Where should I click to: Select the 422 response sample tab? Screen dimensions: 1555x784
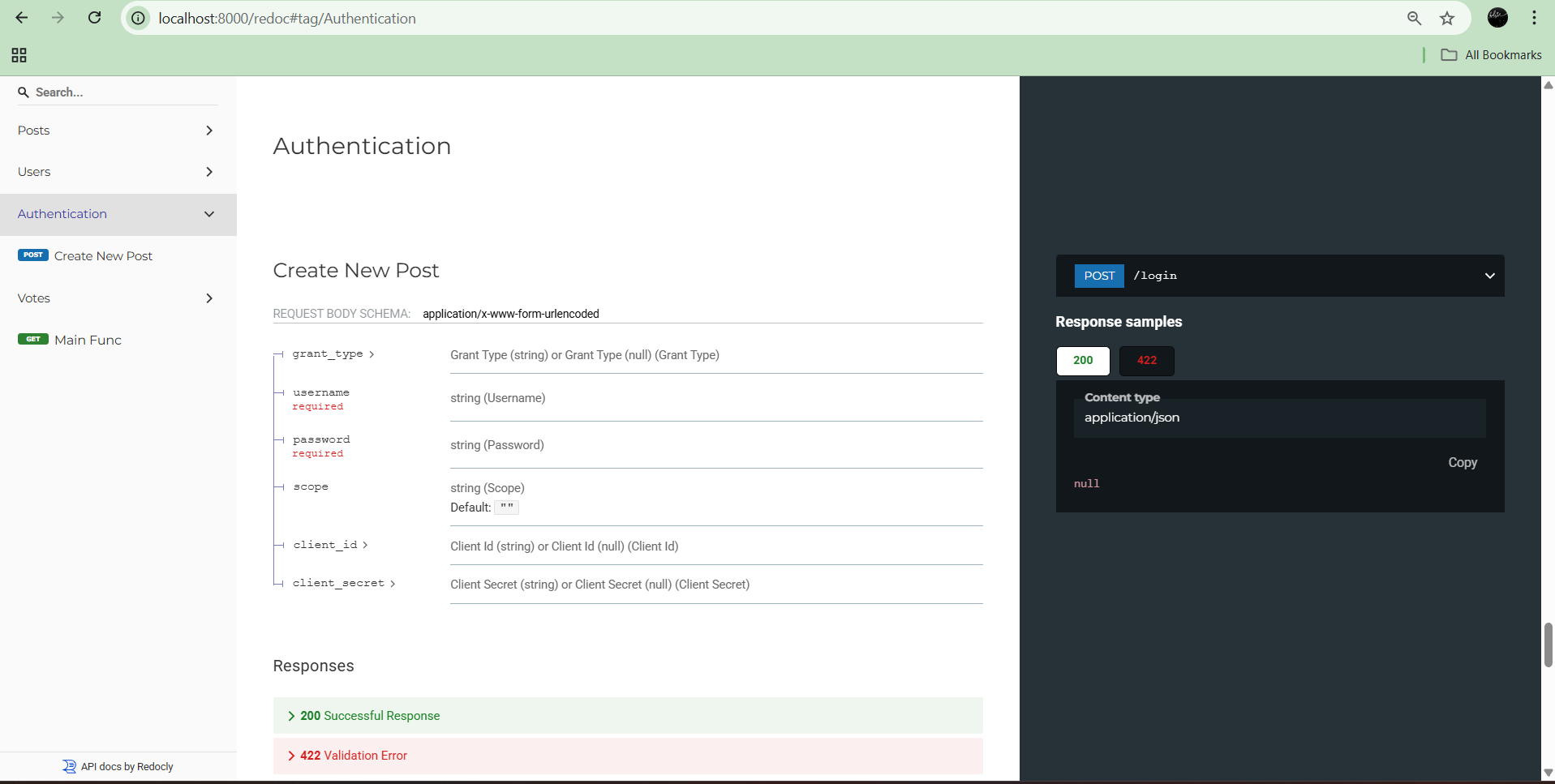[x=1146, y=361]
